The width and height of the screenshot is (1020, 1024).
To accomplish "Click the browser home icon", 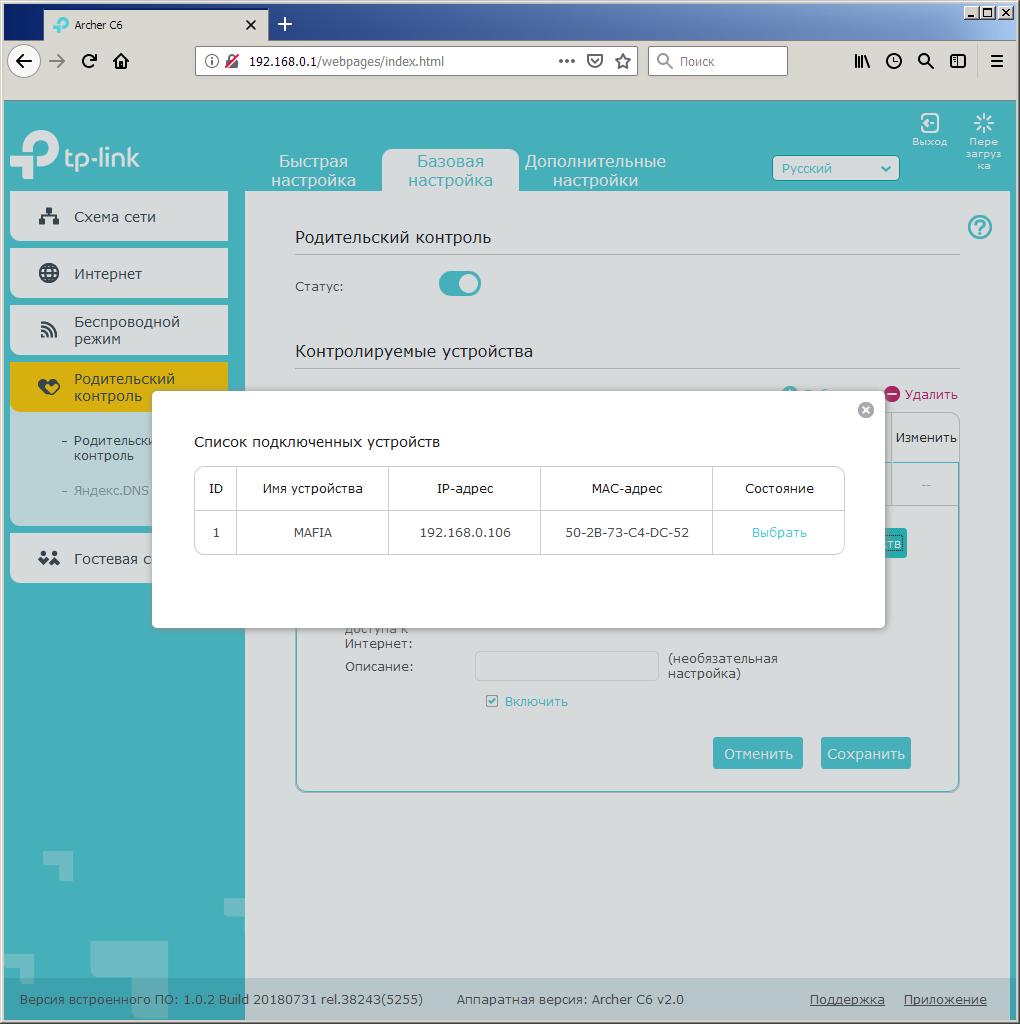I will pyautogui.click(x=121, y=61).
